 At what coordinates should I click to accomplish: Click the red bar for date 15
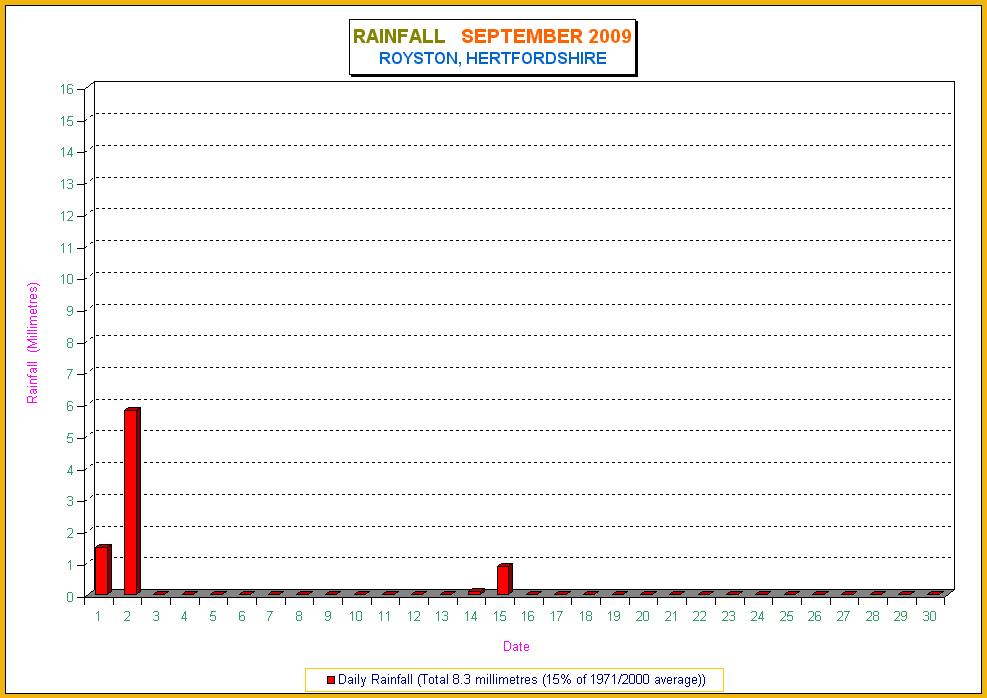pyautogui.click(x=504, y=579)
